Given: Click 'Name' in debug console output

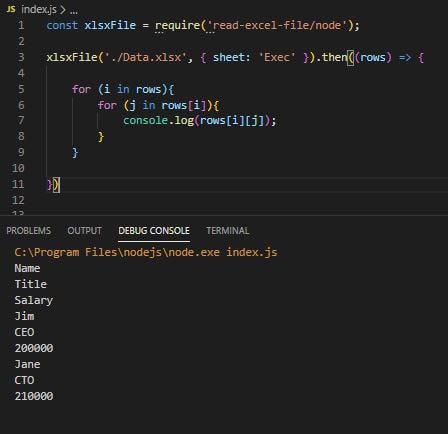Looking at the screenshot, I should 27,268.
